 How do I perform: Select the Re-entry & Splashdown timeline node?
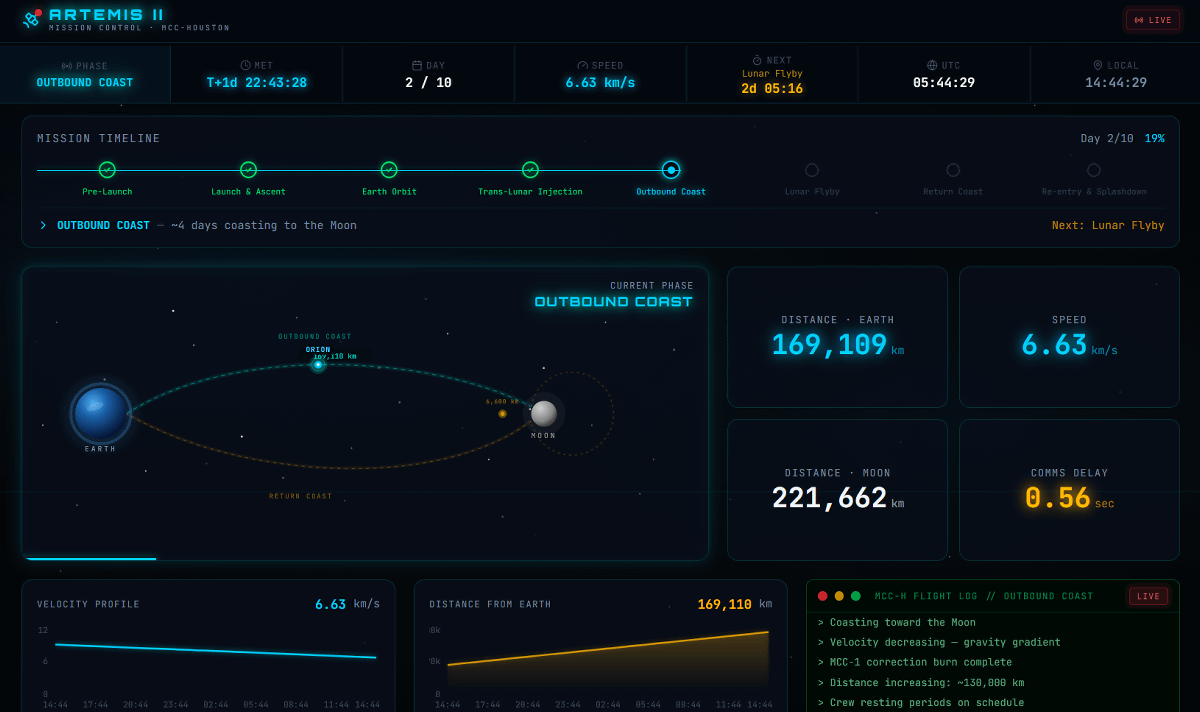1094,170
